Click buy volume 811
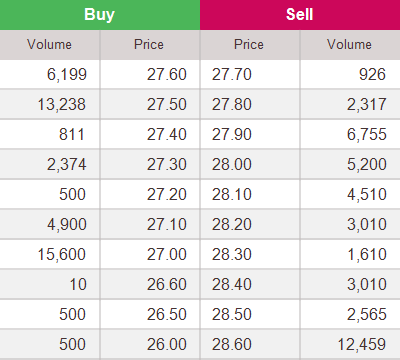Screen dimensions: 400x360 point(72,134)
